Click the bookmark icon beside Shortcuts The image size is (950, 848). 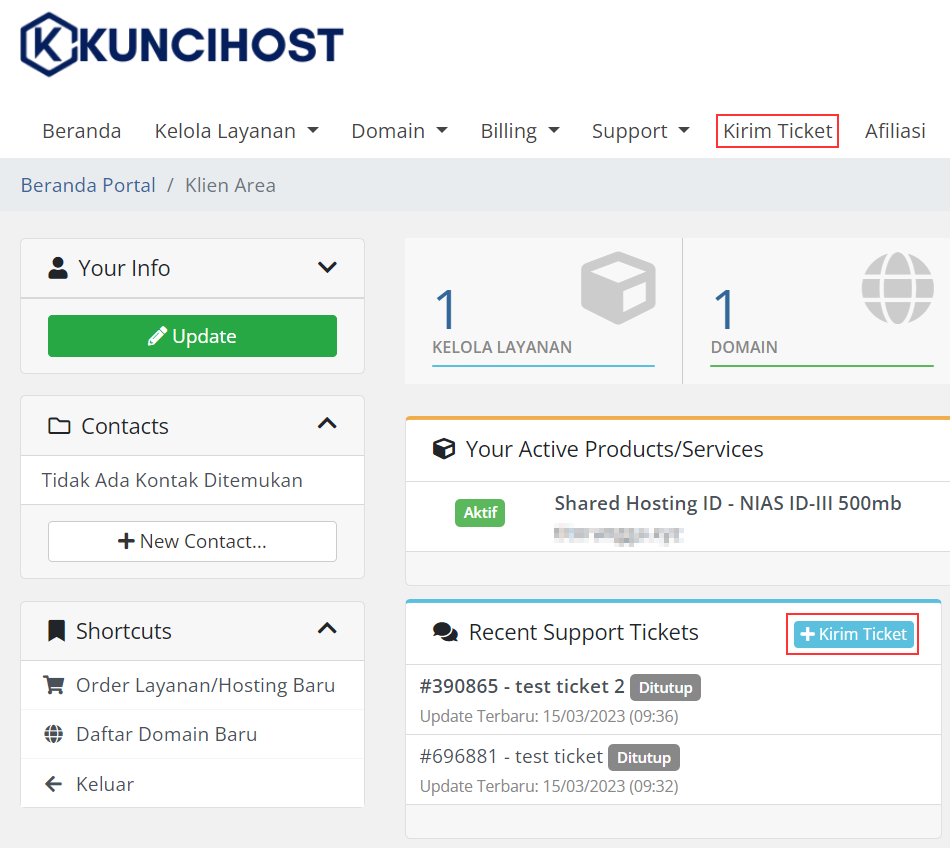point(56,631)
